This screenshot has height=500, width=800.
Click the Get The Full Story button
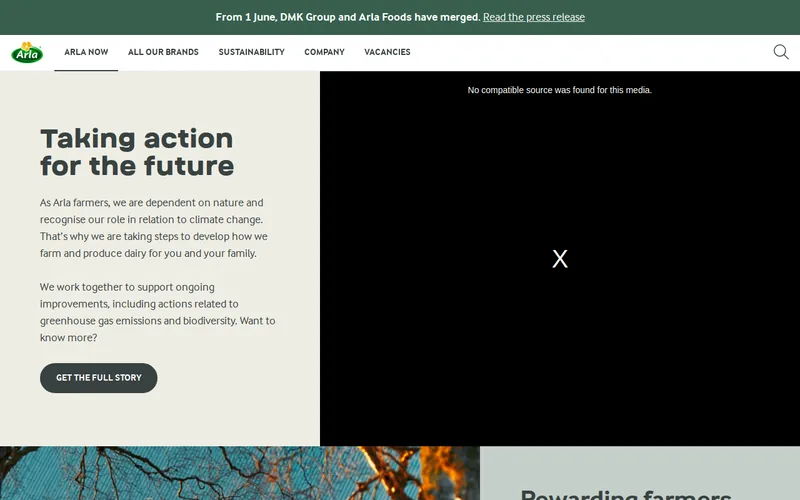(98, 378)
